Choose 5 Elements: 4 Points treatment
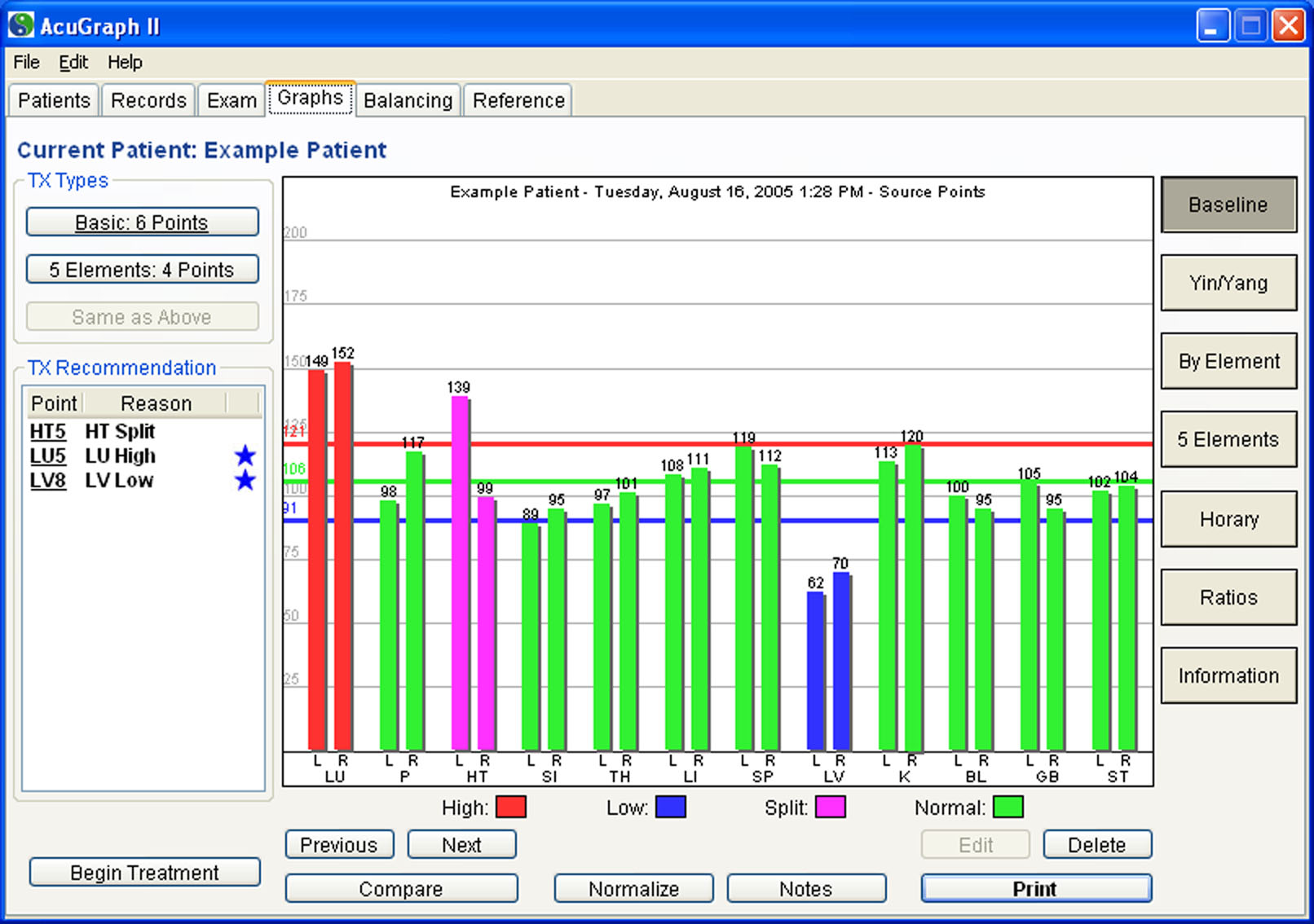The height and width of the screenshot is (924, 1314). click(142, 270)
